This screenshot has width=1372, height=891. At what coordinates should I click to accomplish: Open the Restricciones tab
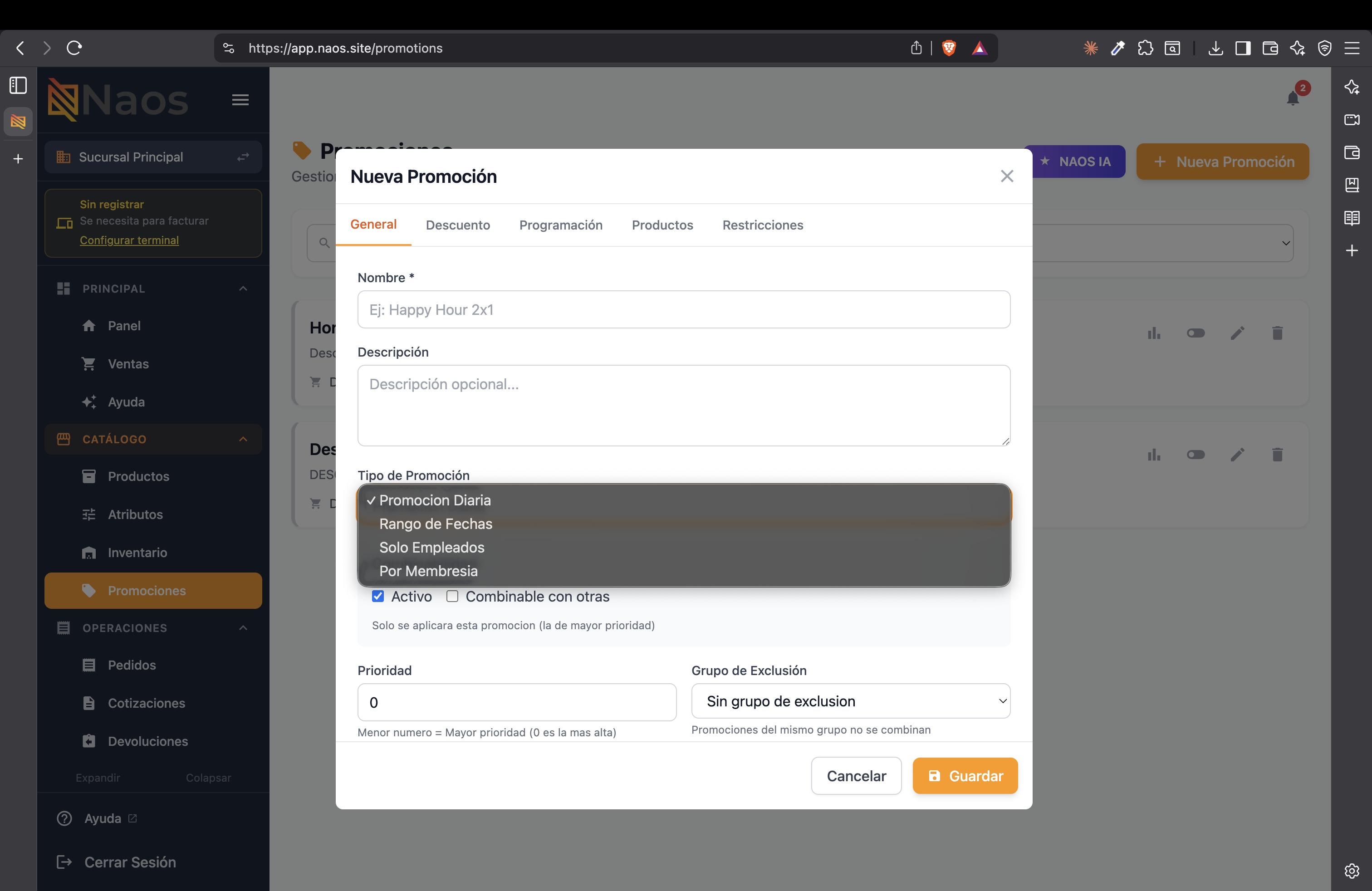(x=763, y=225)
